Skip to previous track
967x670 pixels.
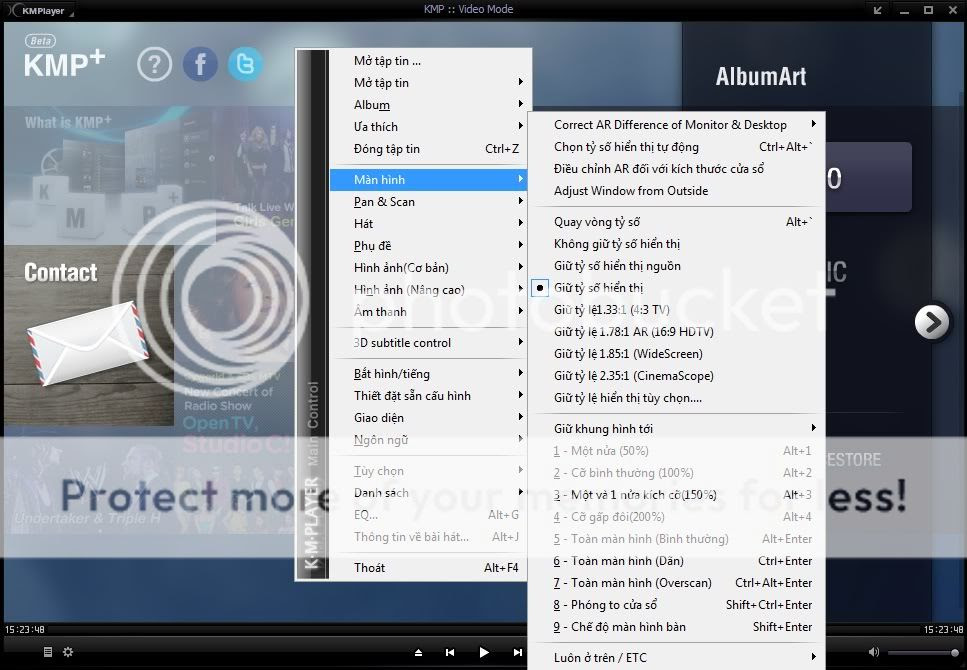[x=450, y=652]
